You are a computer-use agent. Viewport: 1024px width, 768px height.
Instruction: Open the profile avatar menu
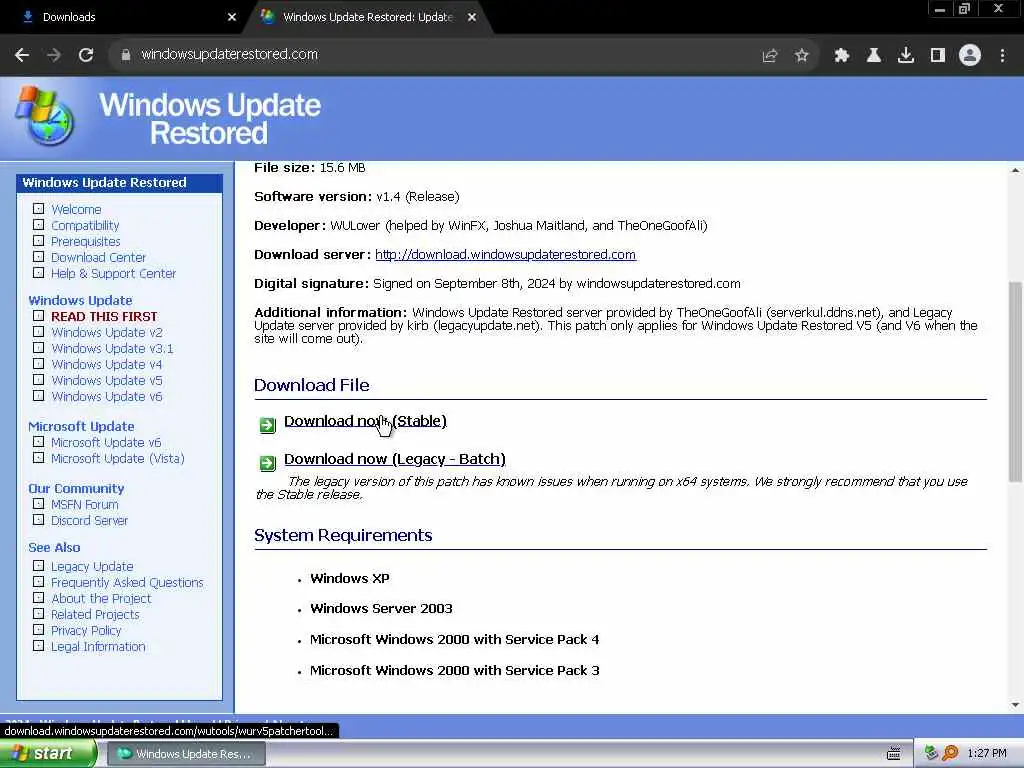point(970,56)
